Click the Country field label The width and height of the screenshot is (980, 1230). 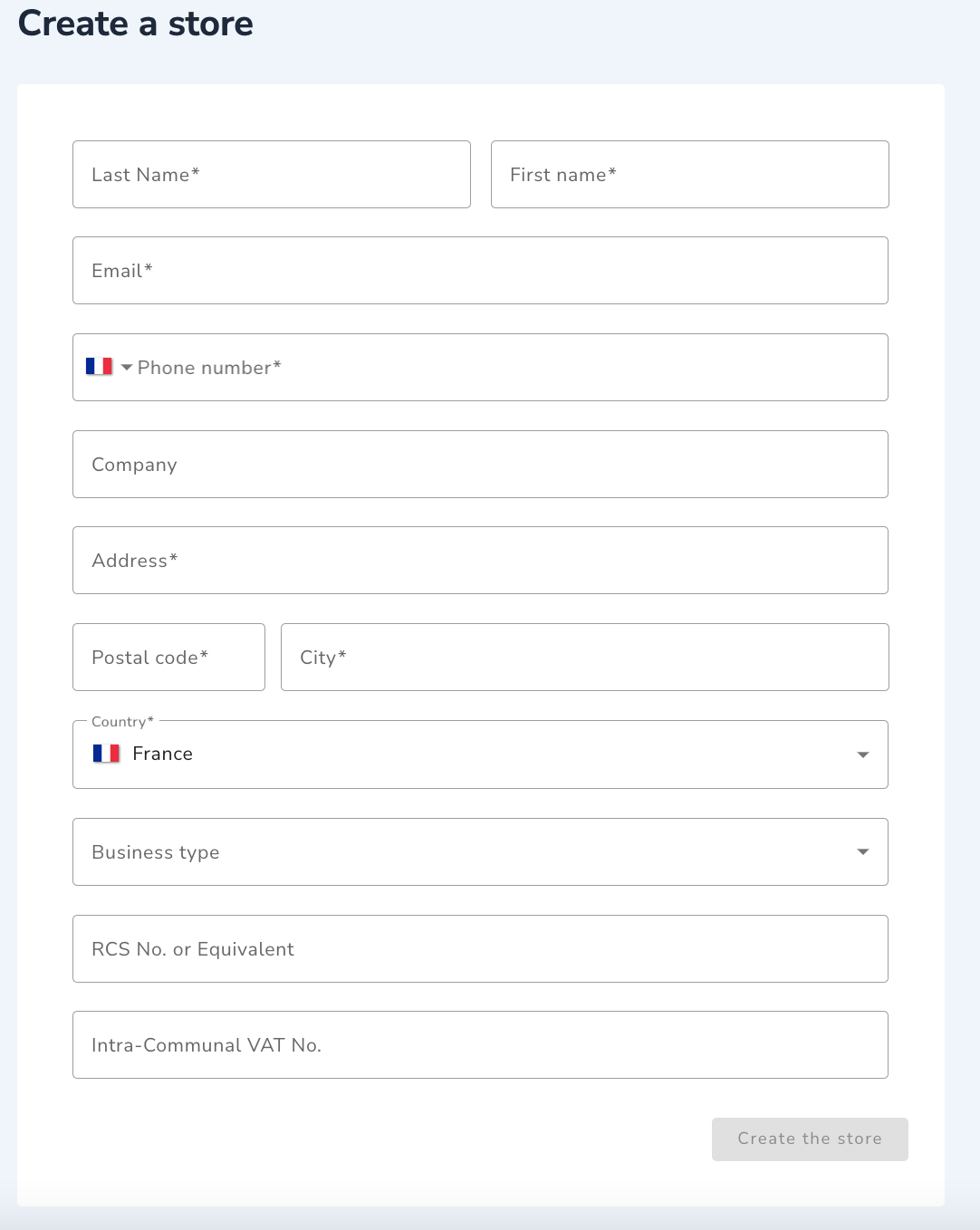pos(122,722)
